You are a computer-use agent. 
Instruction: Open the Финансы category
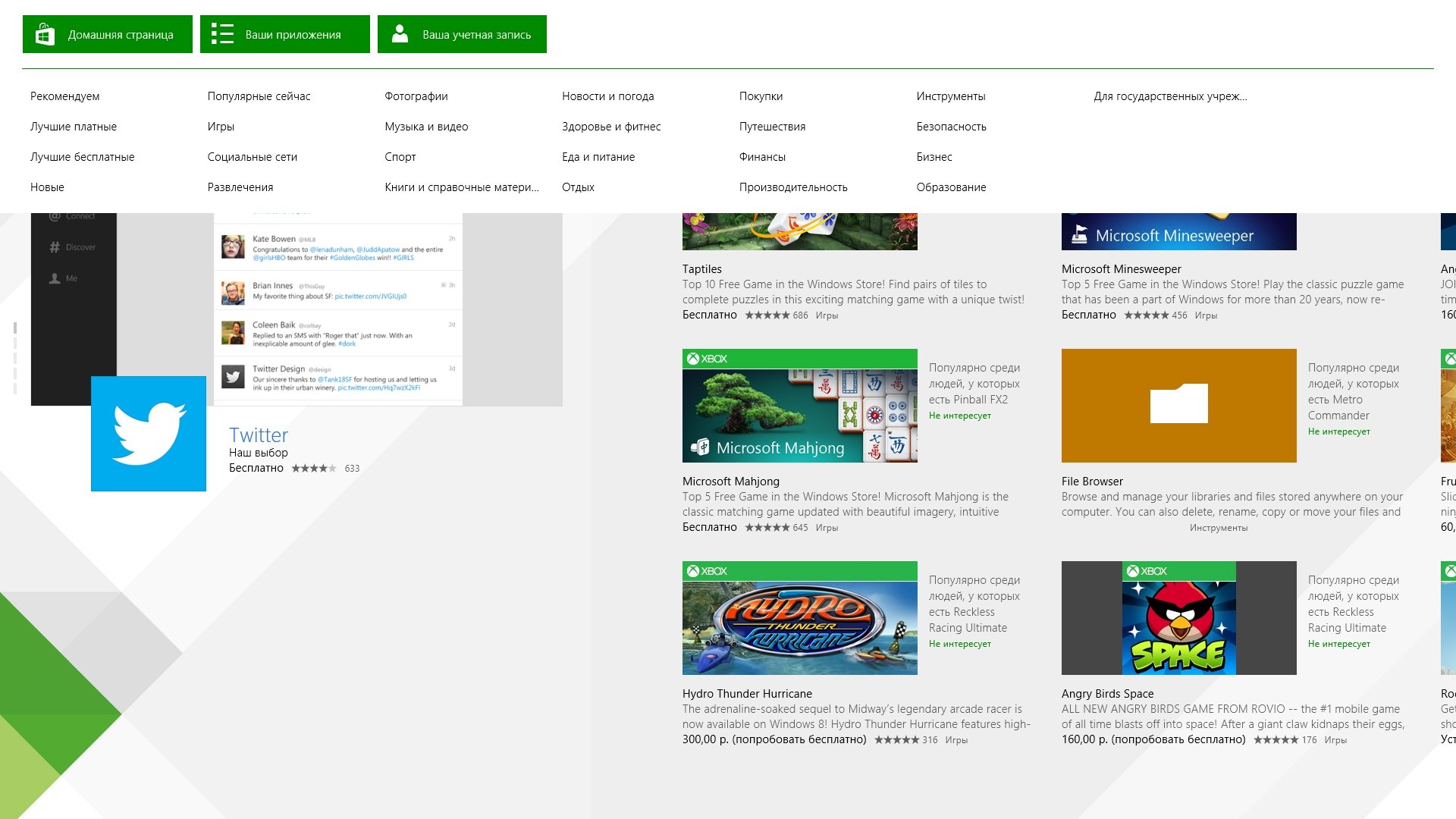762,157
